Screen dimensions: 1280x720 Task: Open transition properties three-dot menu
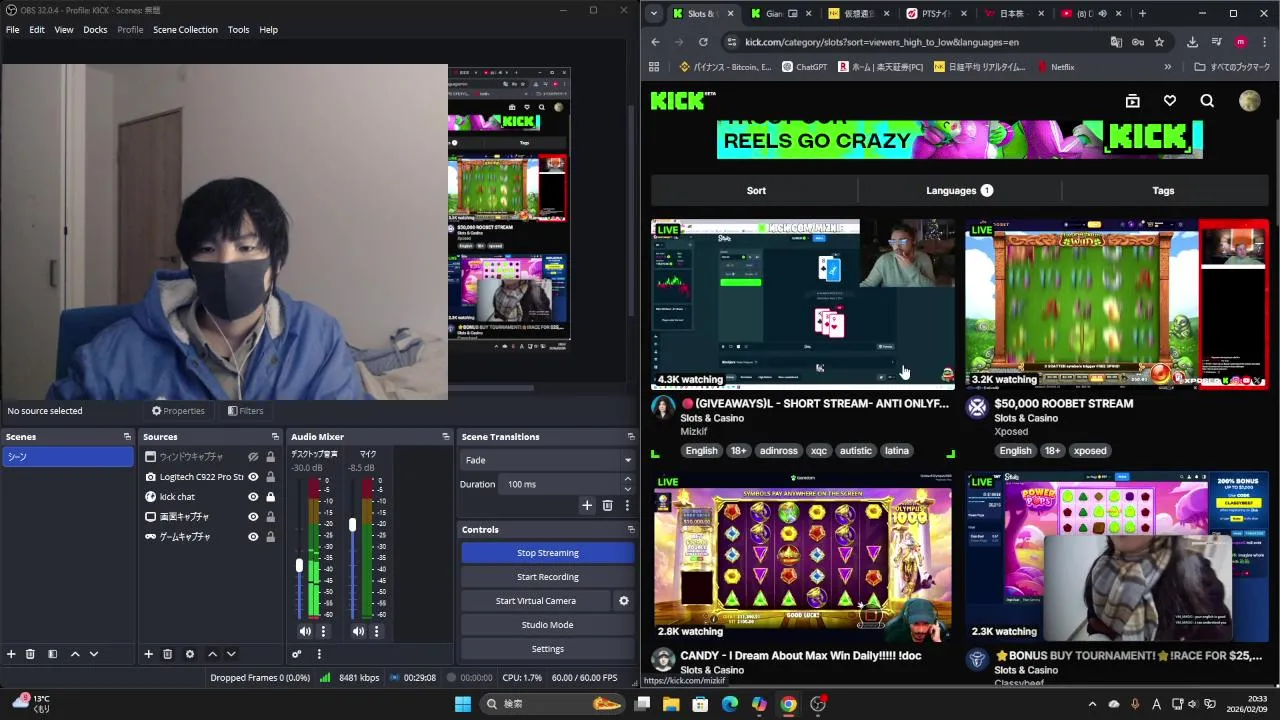coord(627,505)
